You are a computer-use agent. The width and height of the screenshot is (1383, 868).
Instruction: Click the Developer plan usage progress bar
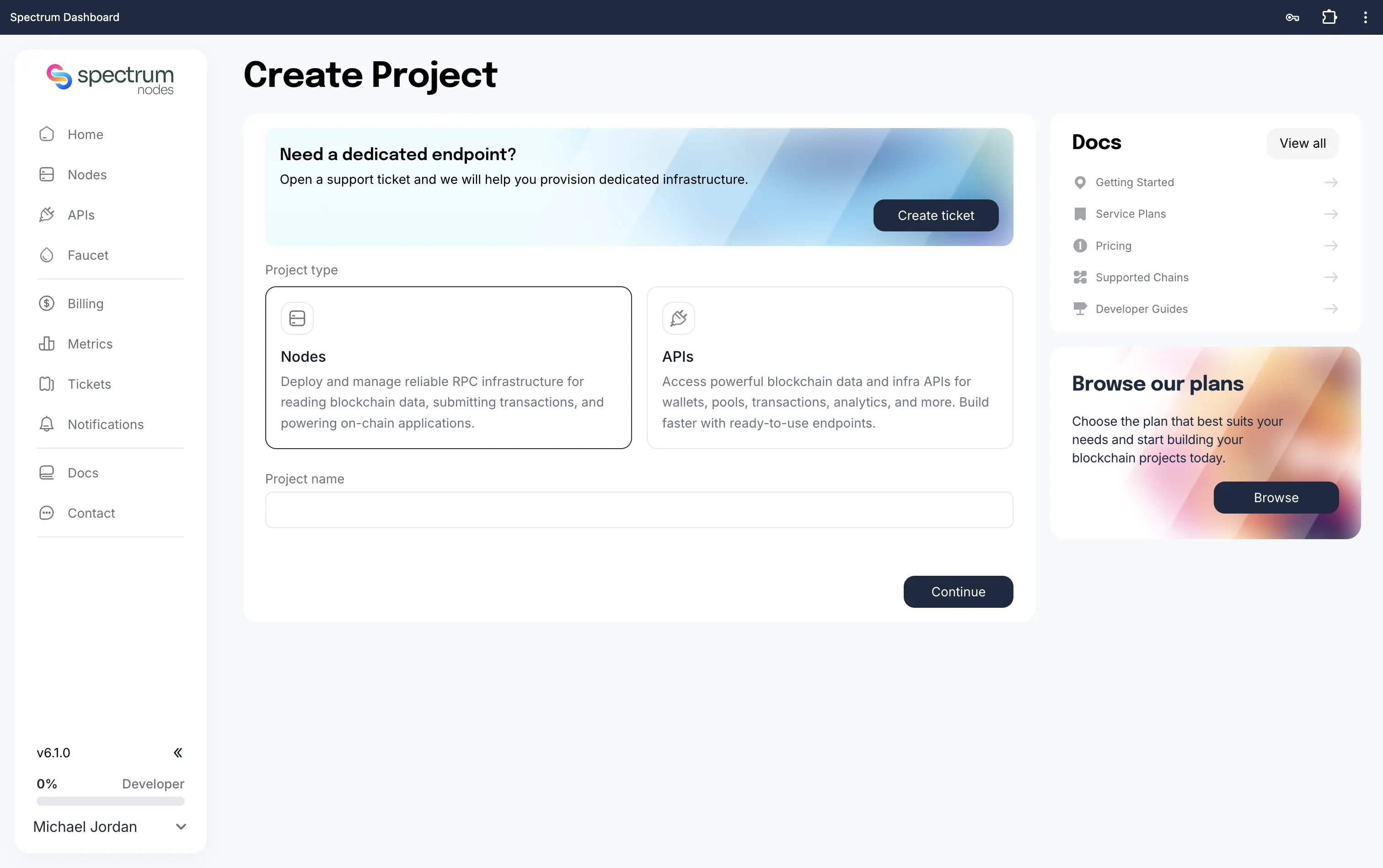point(110,801)
